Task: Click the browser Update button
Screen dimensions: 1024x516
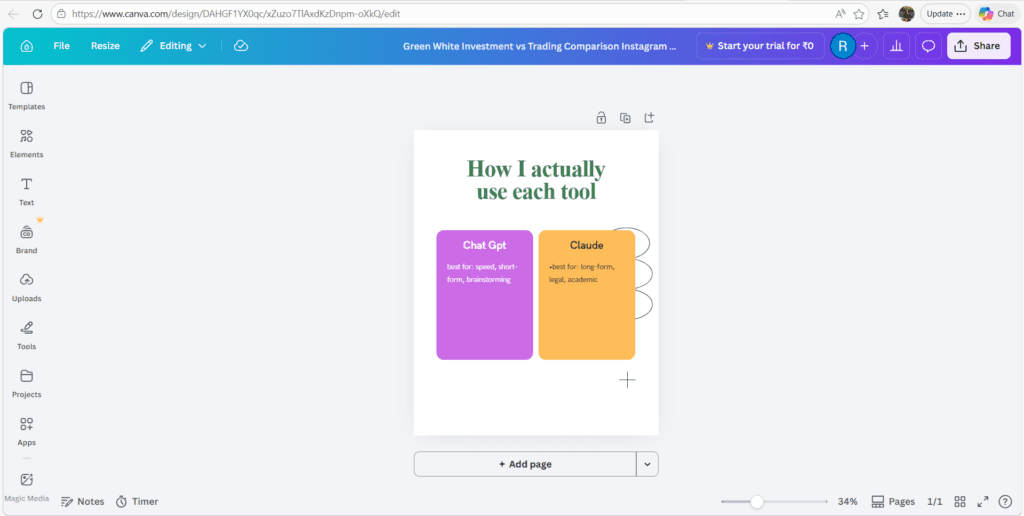Action: 945,14
